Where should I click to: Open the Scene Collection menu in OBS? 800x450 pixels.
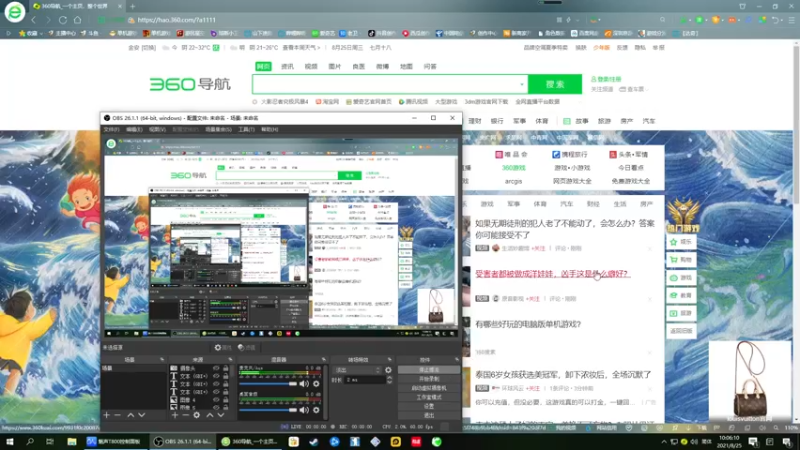pyautogui.click(x=218, y=130)
